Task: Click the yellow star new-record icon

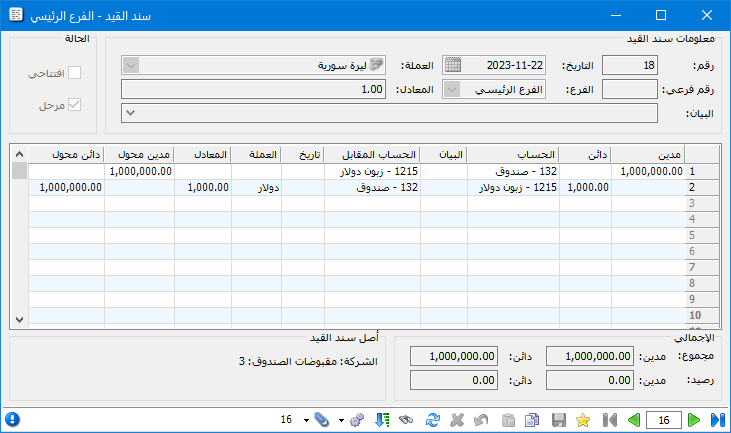Action: pyautogui.click(x=583, y=420)
